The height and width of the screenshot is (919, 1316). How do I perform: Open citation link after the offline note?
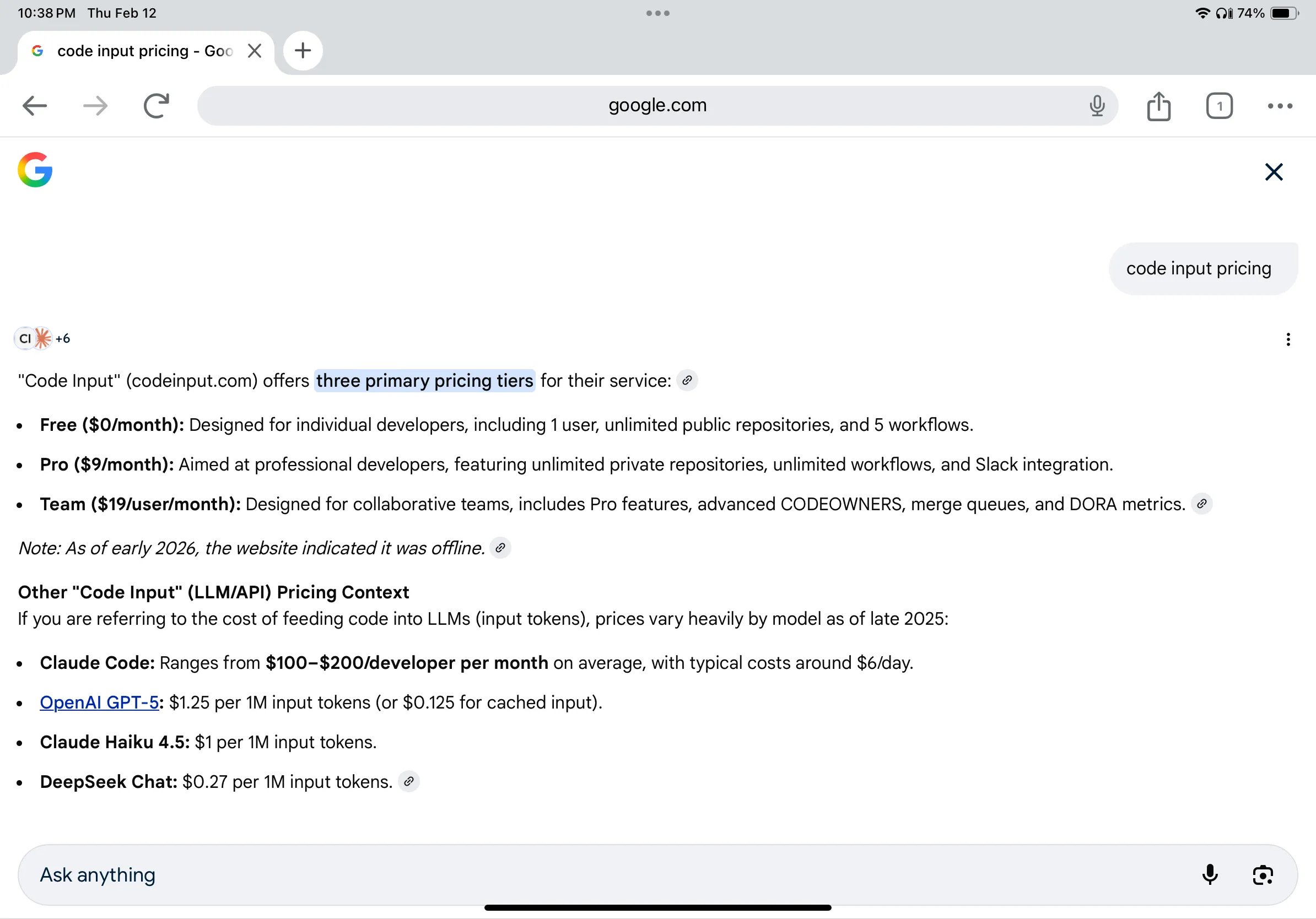[500, 548]
